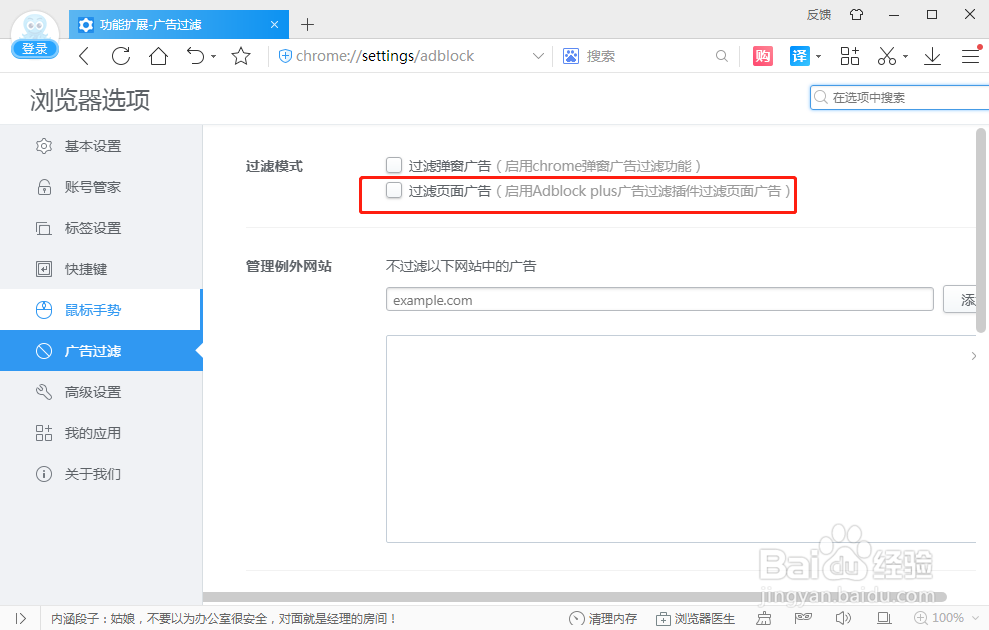Select the screenshot scissors tool
Viewport: 989px width, 630px height.
(886, 56)
